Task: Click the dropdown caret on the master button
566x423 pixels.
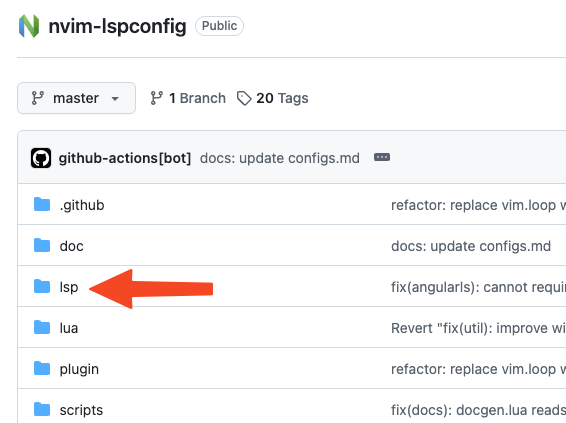Action: [x=115, y=99]
